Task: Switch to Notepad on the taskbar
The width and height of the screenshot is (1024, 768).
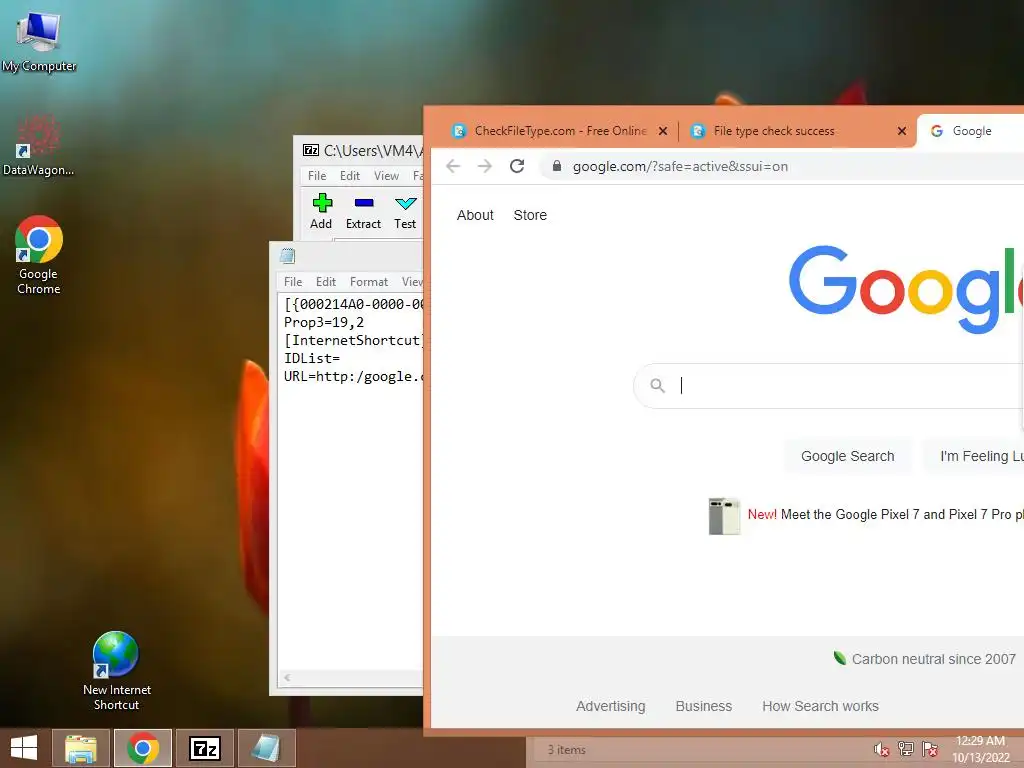Action: click(266, 748)
